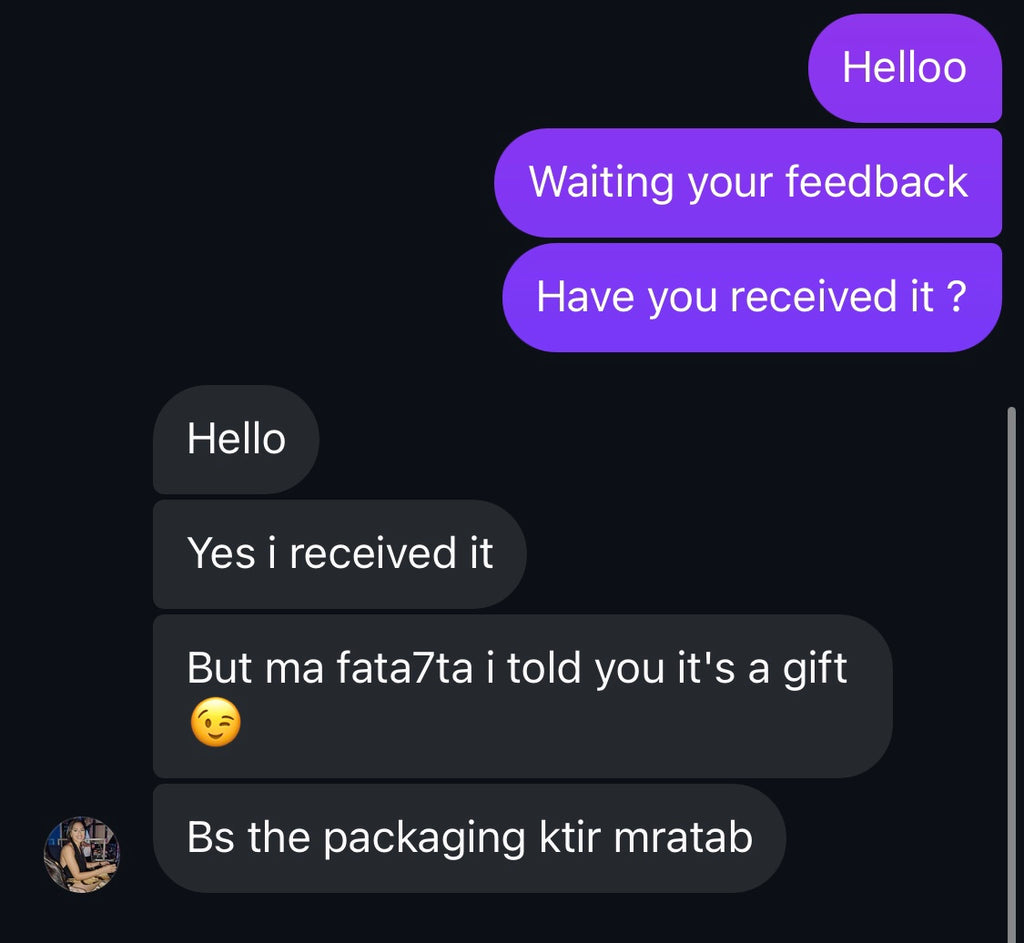Select the 'Bs the packaging ktir mratab' bubble
The image size is (1024, 943).
pos(468,838)
